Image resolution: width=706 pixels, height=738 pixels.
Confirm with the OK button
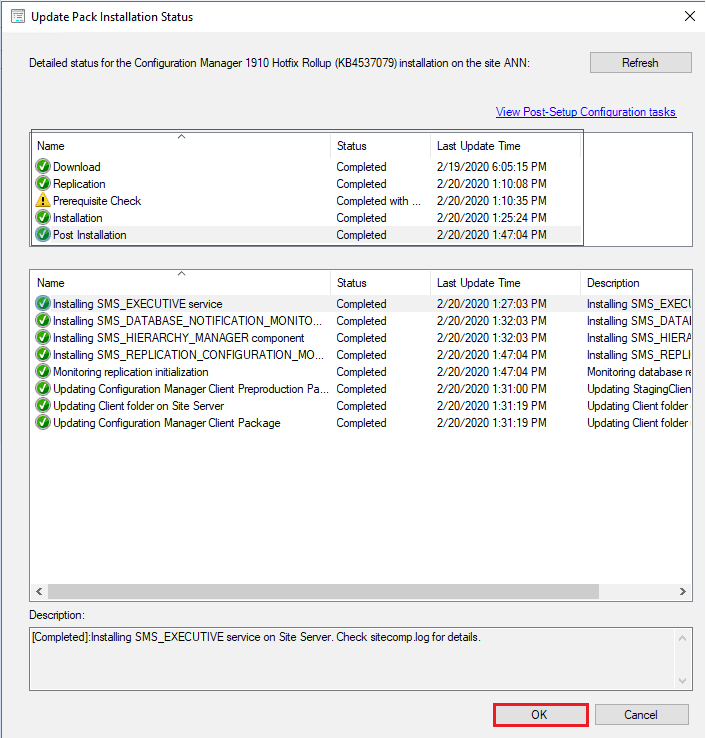point(540,714)
